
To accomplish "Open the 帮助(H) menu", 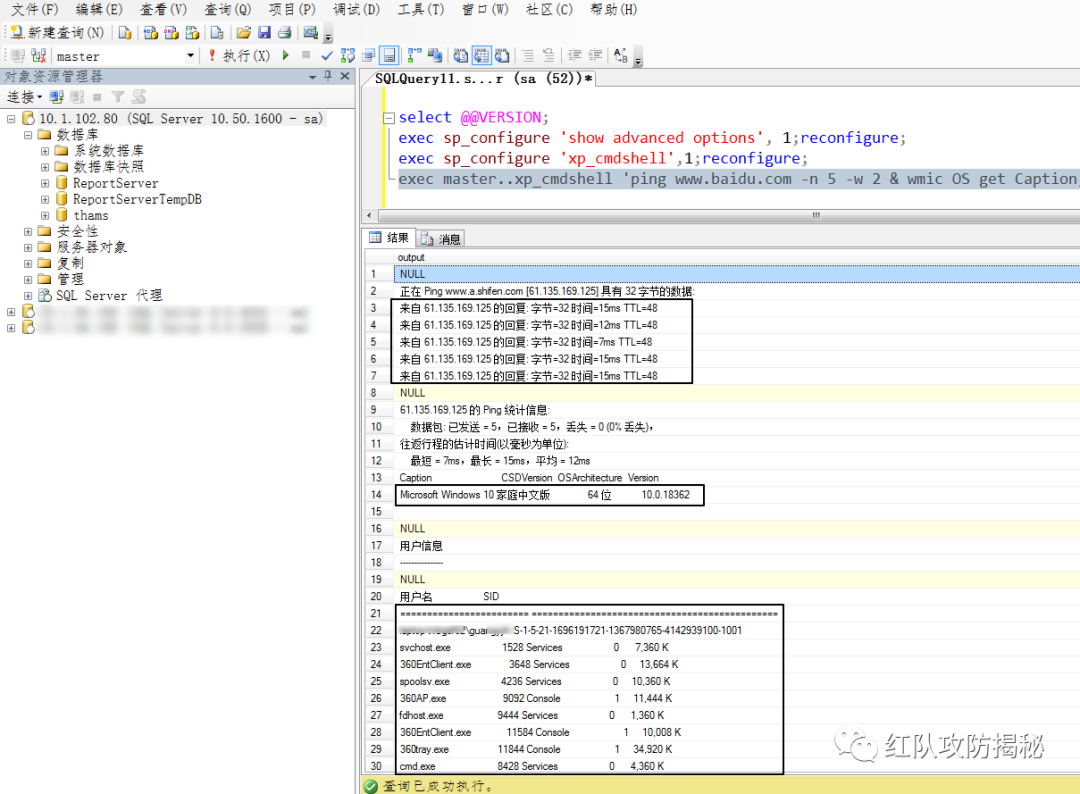I will tap(614, 10).
